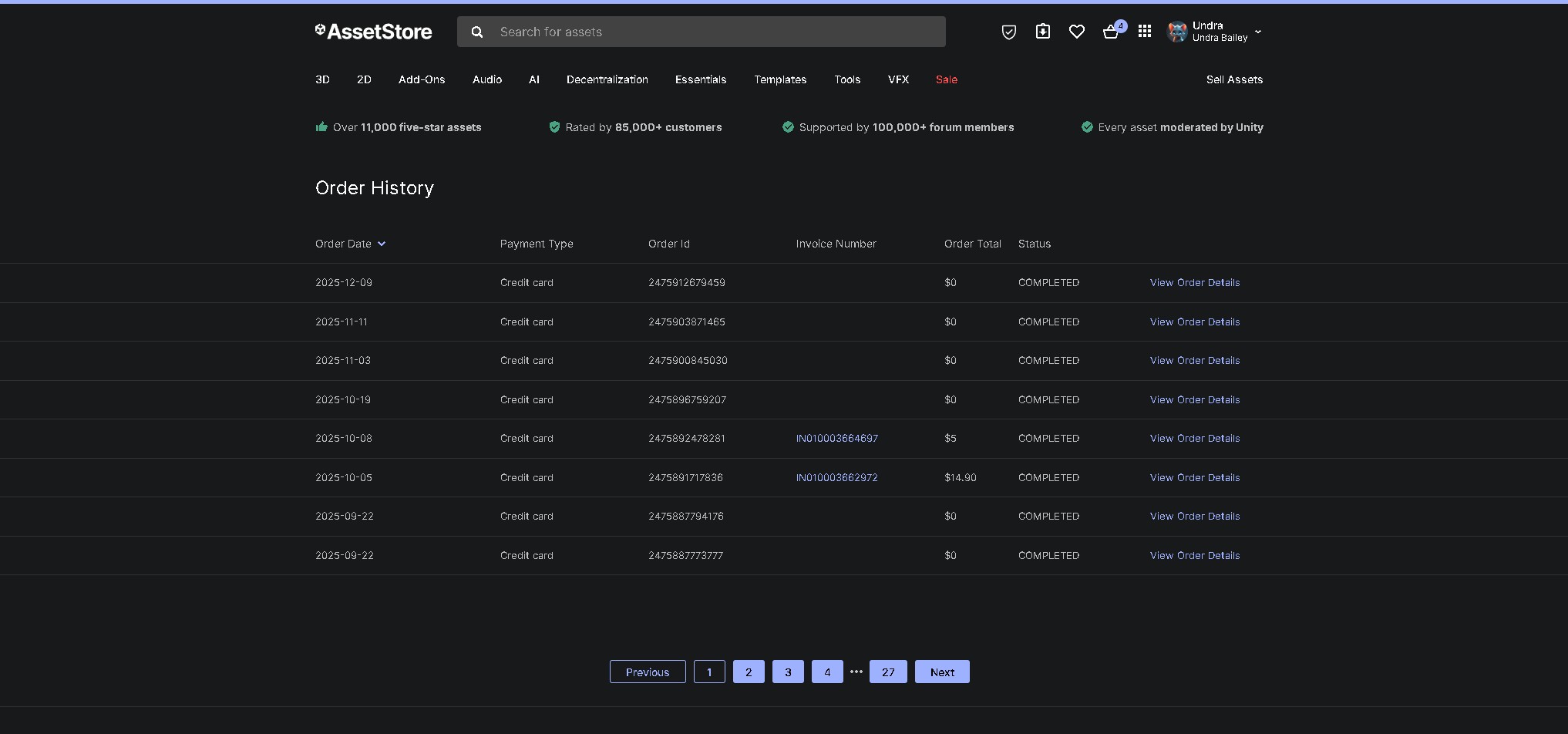The image size is (1568, 734).
Task: Select the 3D category tab
Action: 322,79
